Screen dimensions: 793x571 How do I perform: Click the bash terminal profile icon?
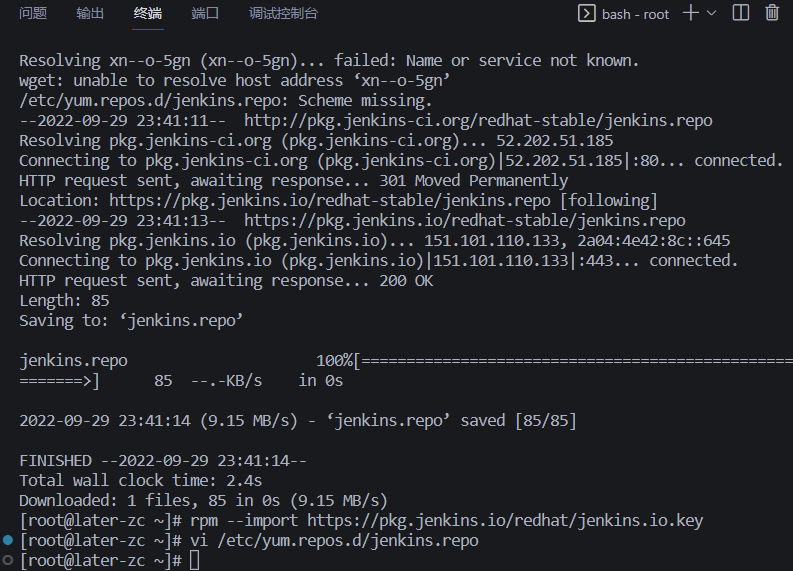tap(586, 14)
